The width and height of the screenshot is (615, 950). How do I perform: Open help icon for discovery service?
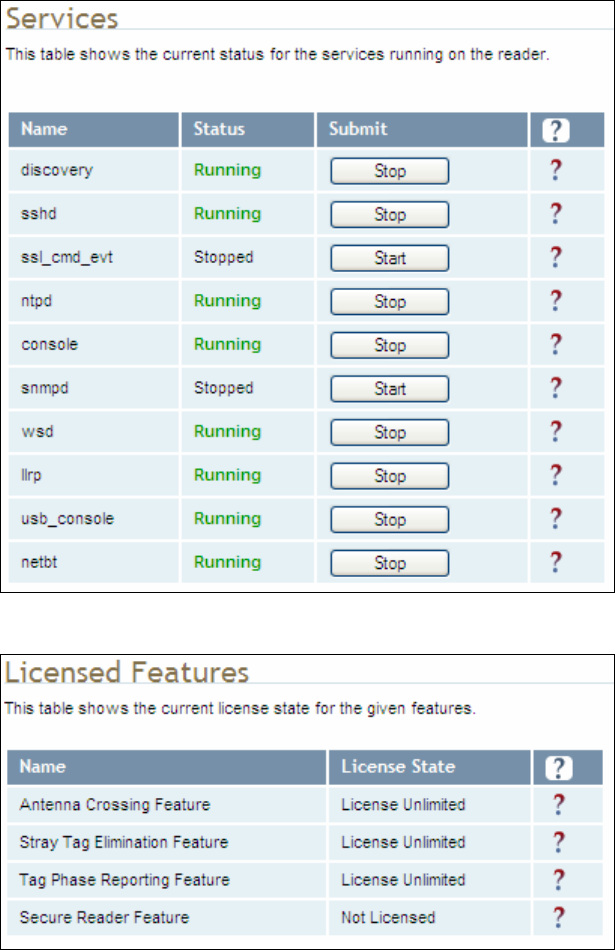coord(556,170)
